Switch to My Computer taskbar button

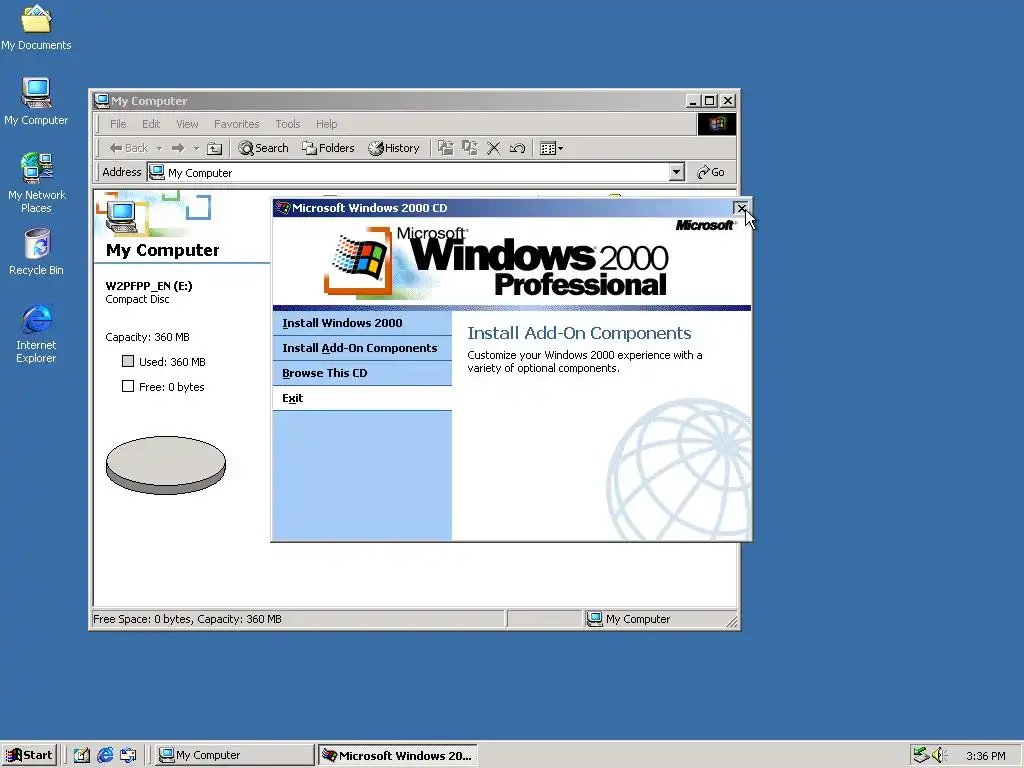235,755
